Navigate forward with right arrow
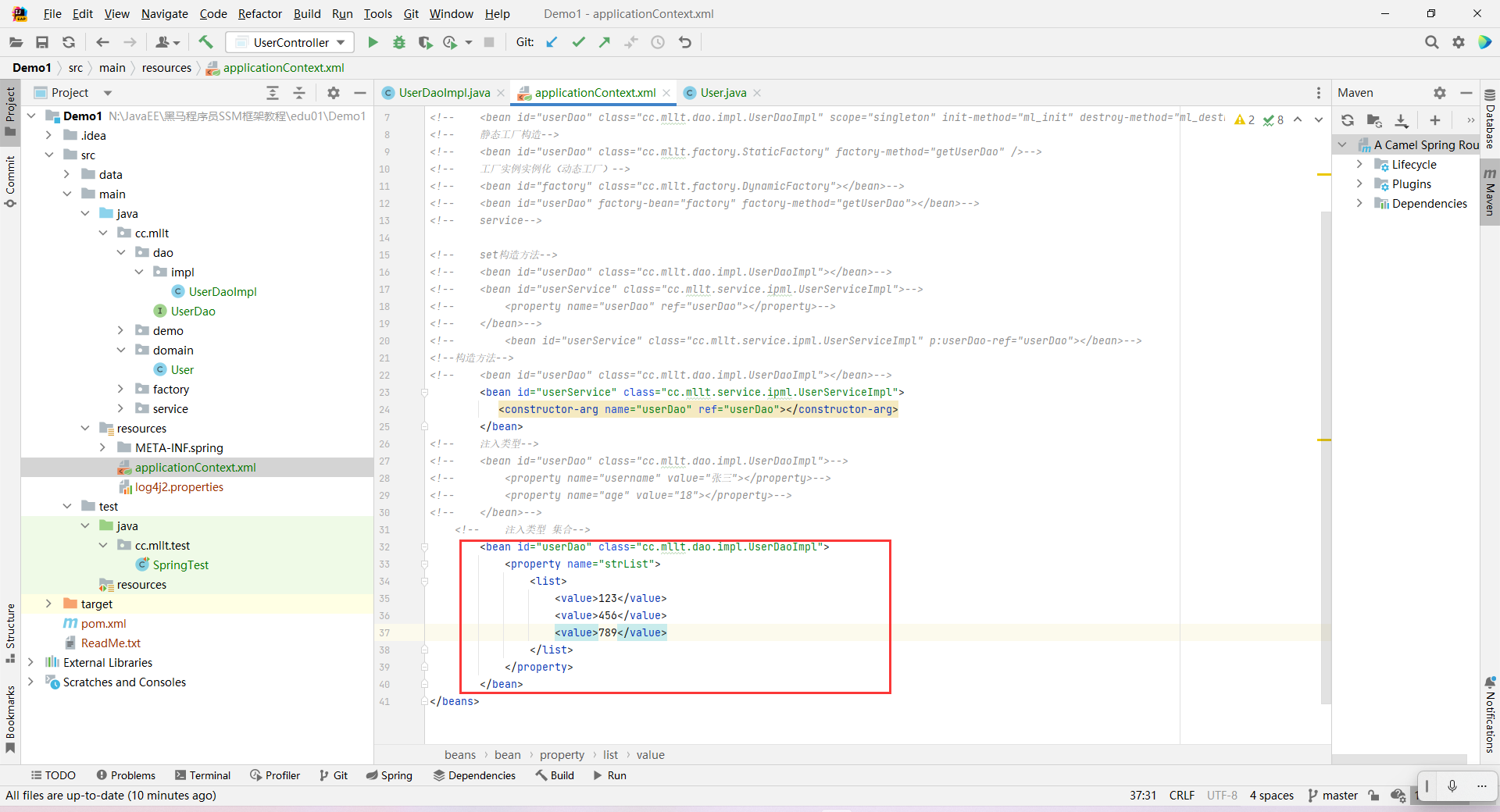The width and height of the screenshot is (1500, 812). tap(130, 42)
